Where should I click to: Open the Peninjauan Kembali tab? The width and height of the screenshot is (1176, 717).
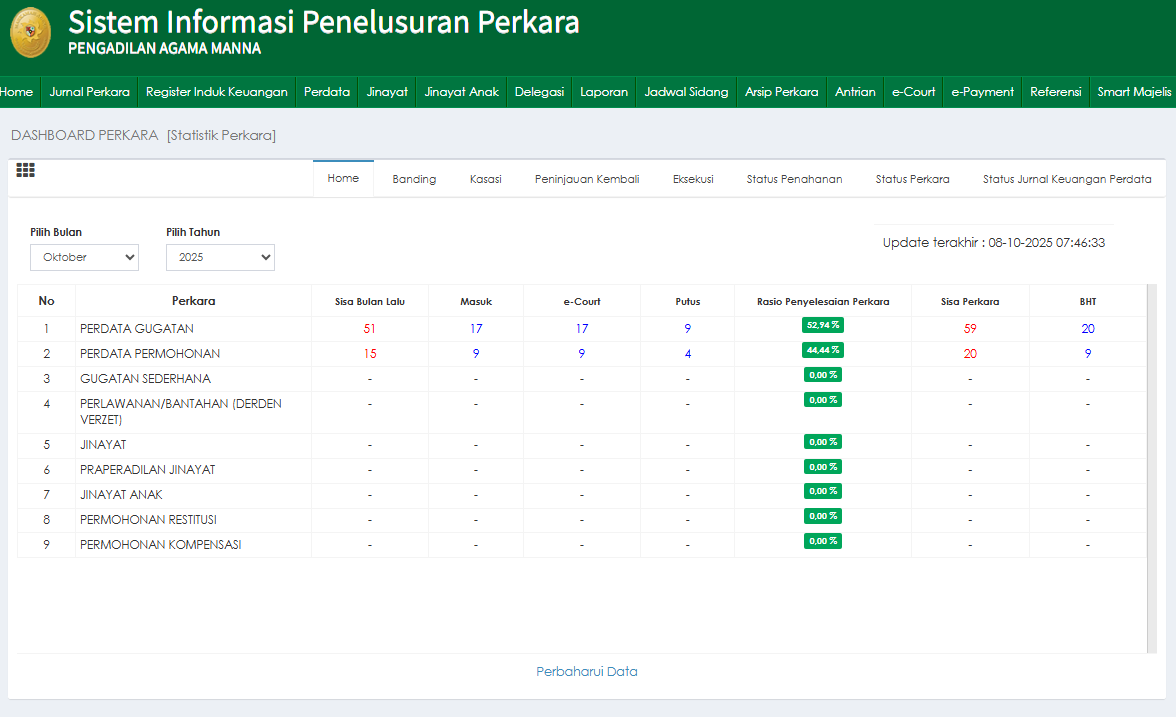pyautogui.click(x=587, y=179)
